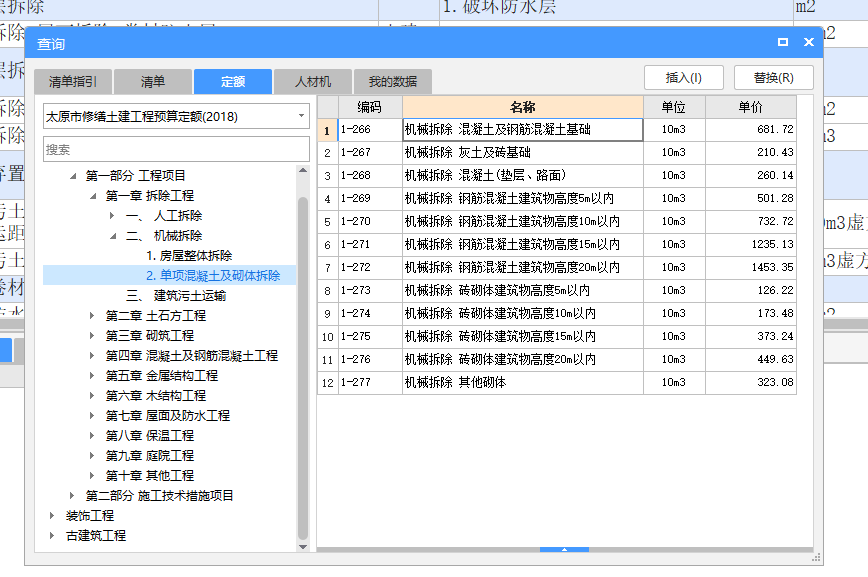Click the 单位 column header

point(674,107)
